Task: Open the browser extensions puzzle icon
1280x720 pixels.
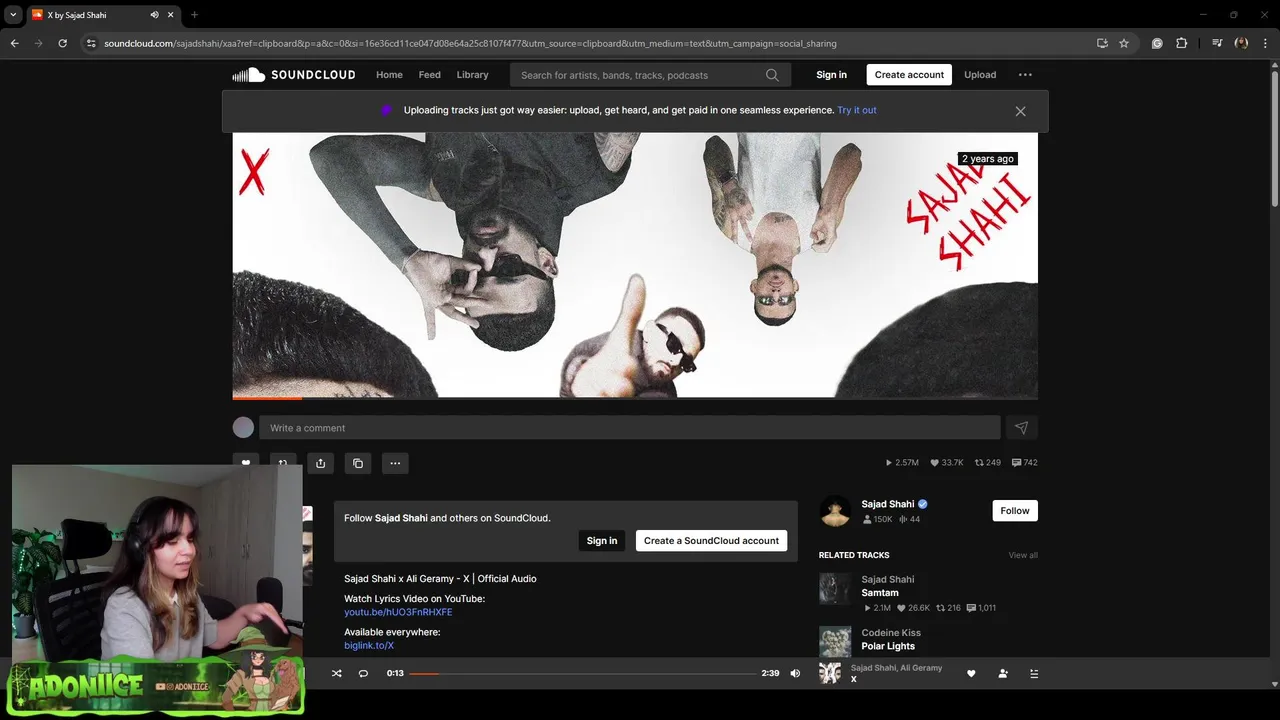Action: [x=1182, y=43]
